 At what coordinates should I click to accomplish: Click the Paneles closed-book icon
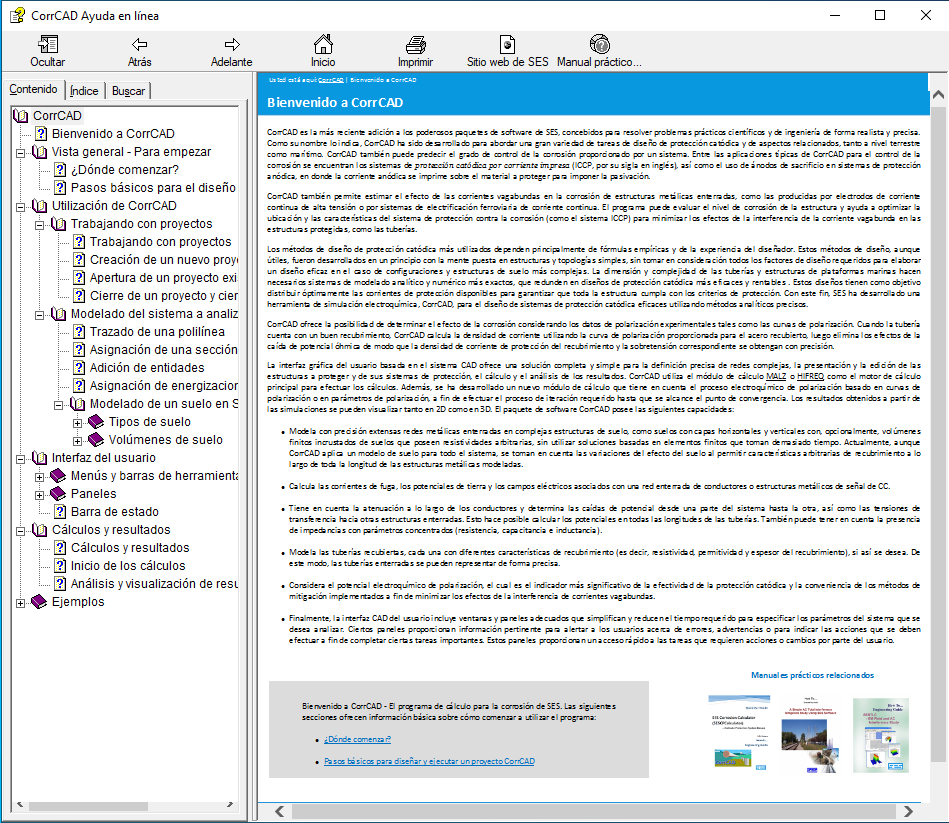(58, 494)
